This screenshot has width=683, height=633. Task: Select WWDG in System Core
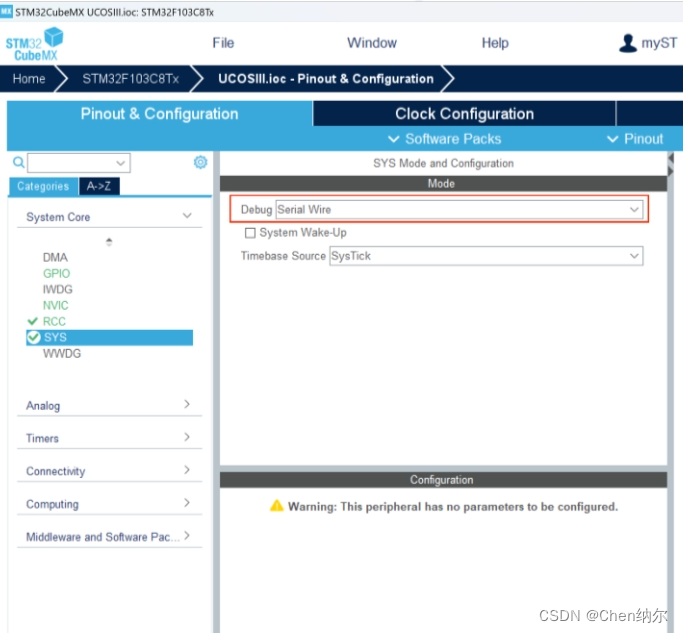[x=62, y=353]
